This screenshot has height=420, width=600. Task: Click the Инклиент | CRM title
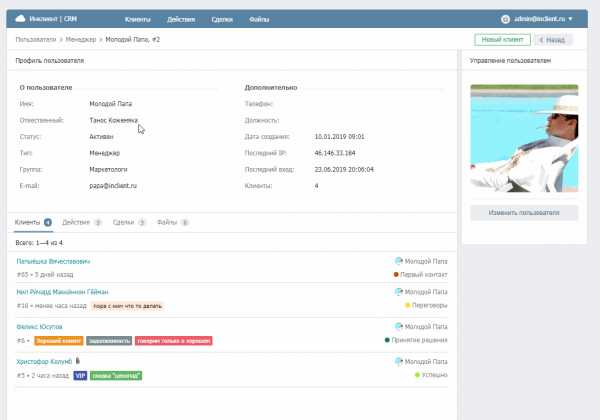[53, 19]
